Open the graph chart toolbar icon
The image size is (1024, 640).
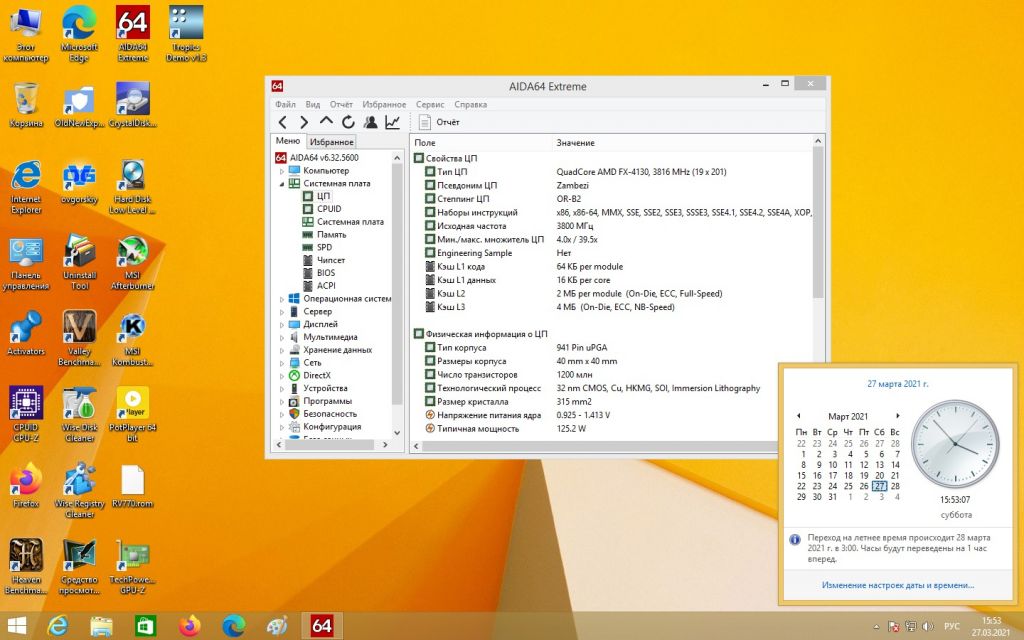tap(392, 122)
